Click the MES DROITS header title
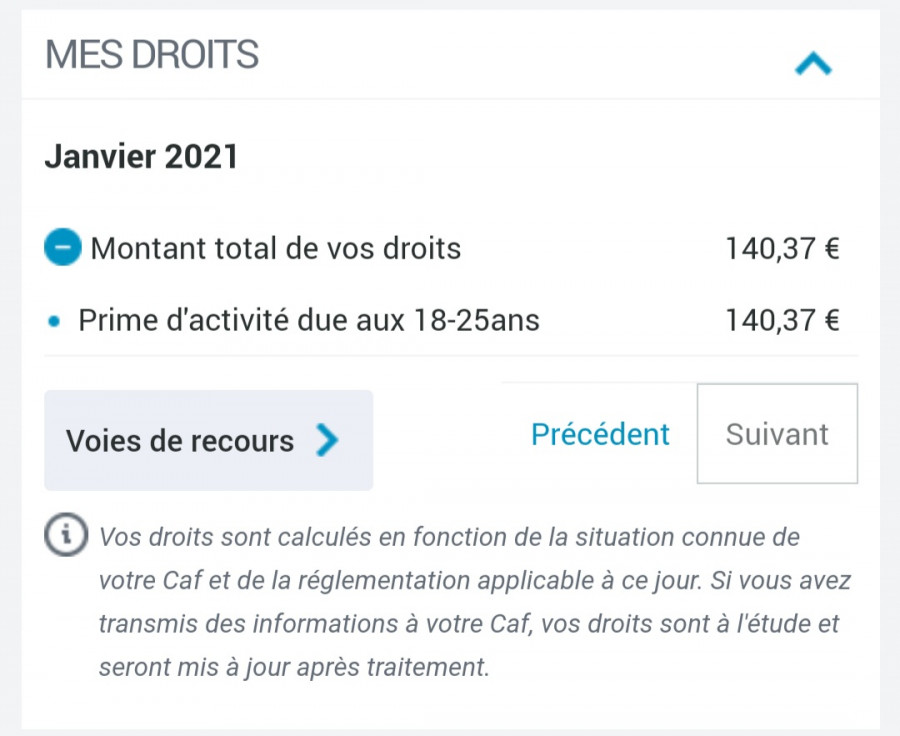 click(x=152, y=55)
